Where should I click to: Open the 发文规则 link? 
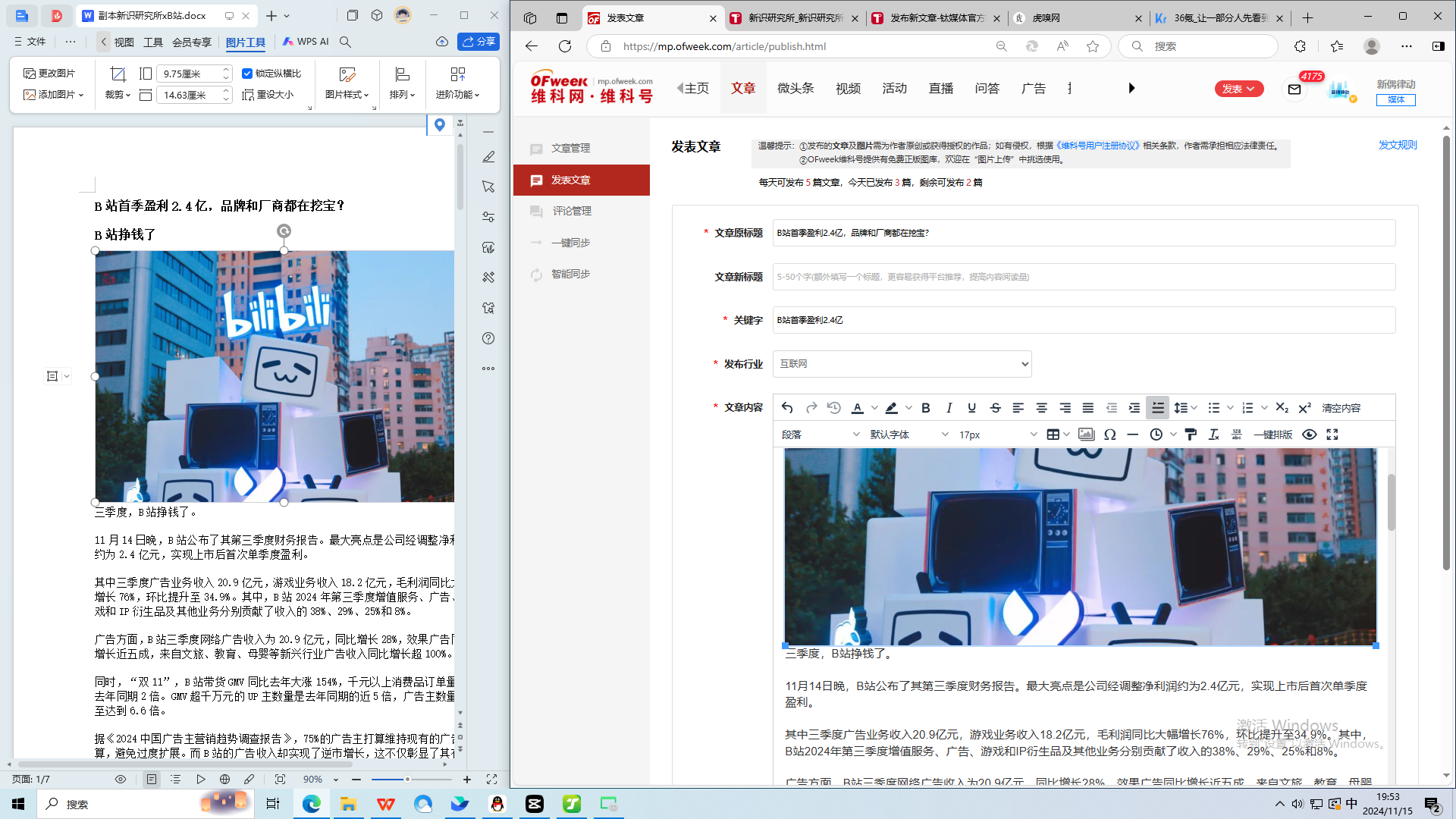pos(1398,145)
